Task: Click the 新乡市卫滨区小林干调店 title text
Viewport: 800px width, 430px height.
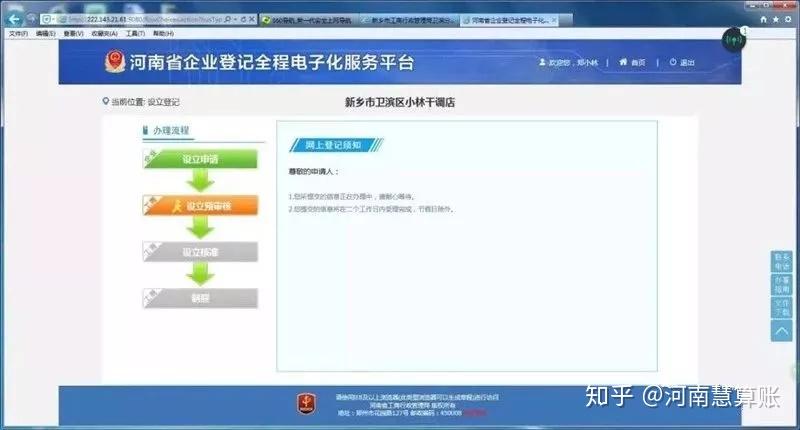Action: [399, 102]
